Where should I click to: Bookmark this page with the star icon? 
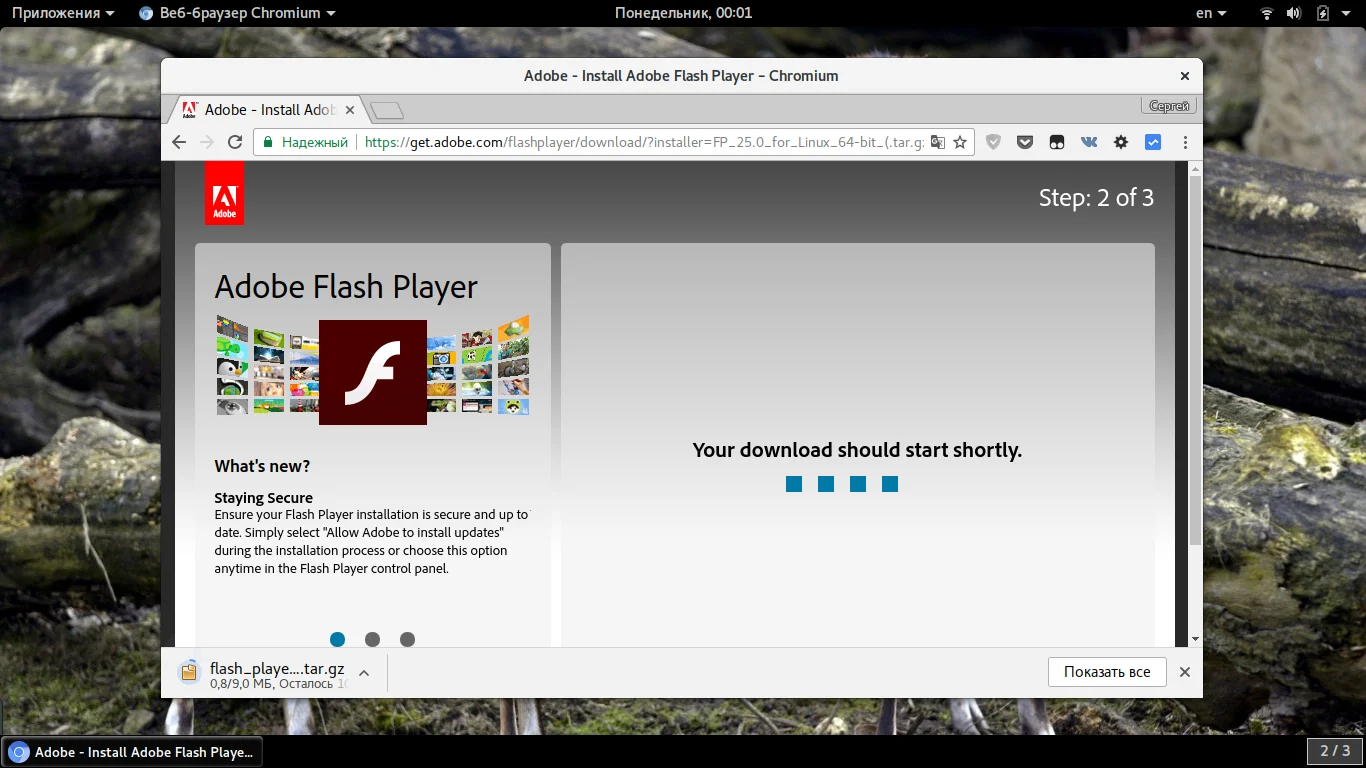coord(960,142)
